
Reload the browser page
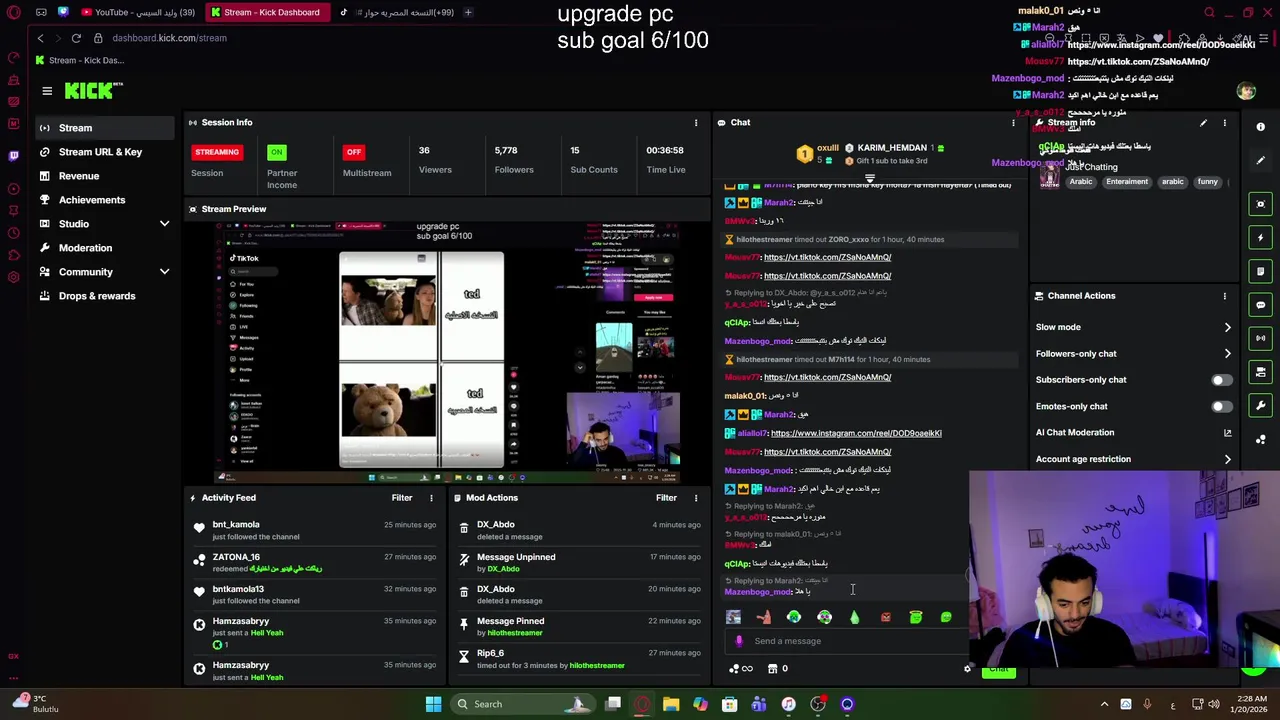pos(76,38)
